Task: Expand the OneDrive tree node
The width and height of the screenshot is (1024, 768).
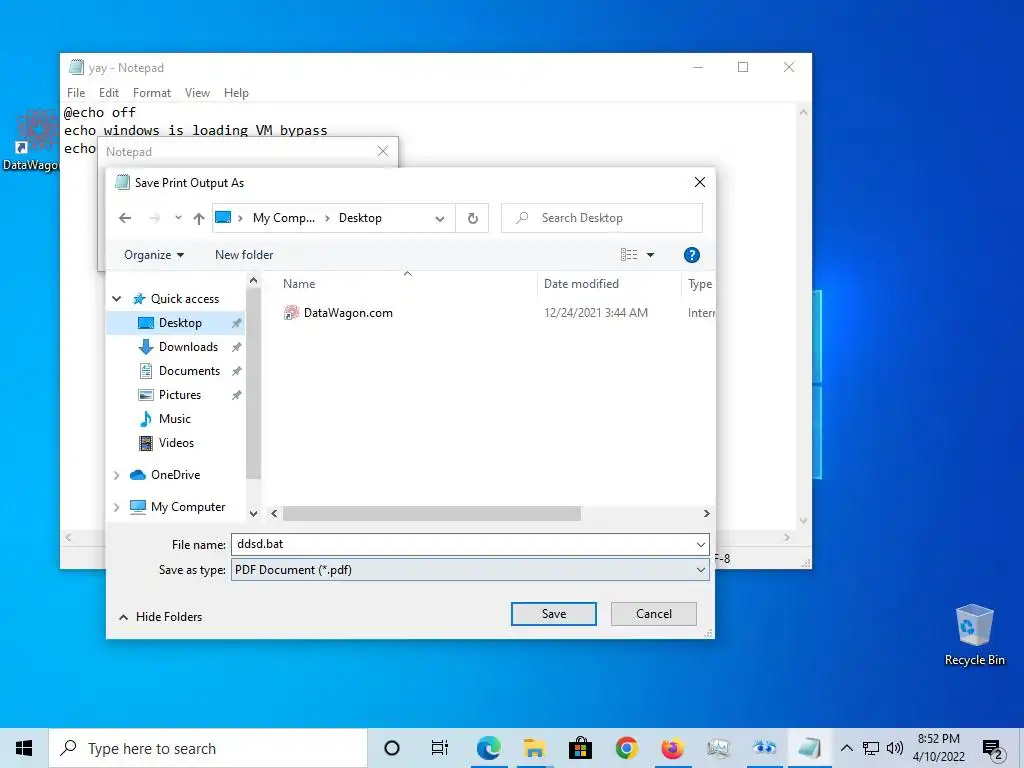Action: [116, 475]
